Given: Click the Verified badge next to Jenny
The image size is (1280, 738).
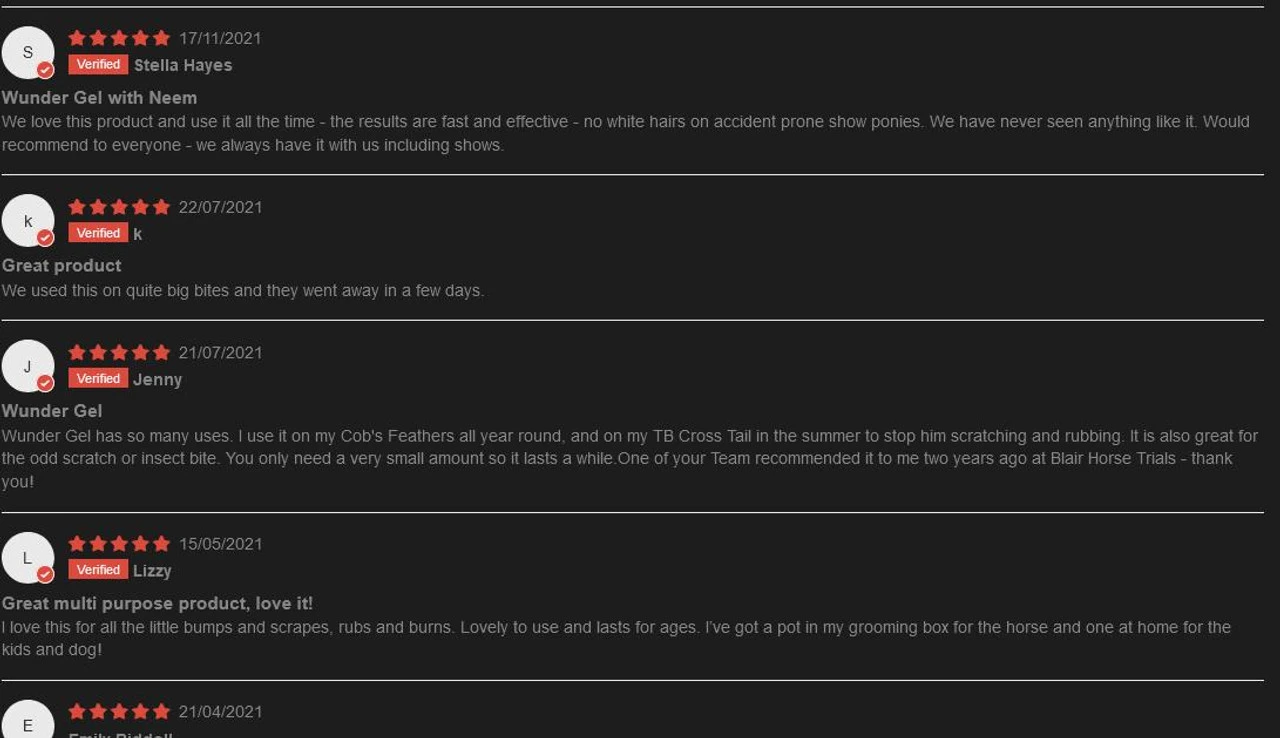Looking at the screenshot, I should point(98,378).
